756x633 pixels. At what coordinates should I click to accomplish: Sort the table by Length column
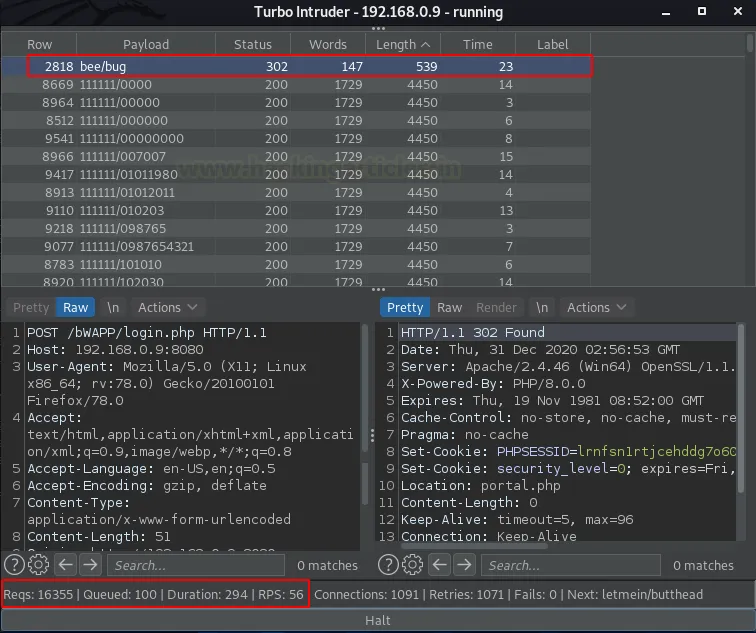pyautogui.click(x=403, y=44)
